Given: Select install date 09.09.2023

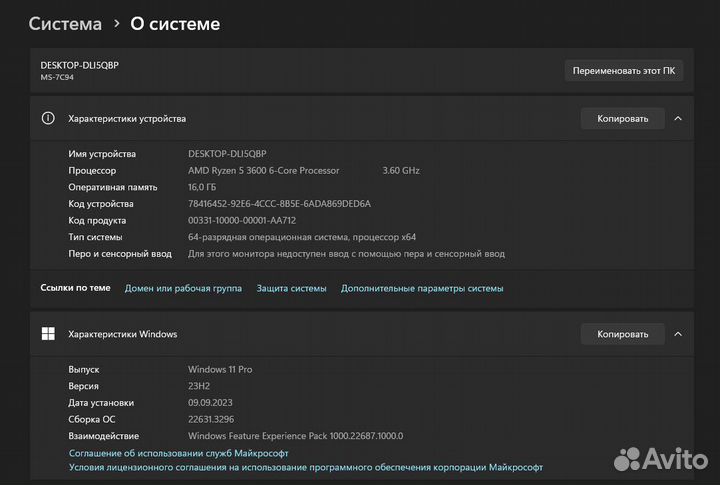Looking at the screenshot, I should pyautogui.click(x=210, y=402).
